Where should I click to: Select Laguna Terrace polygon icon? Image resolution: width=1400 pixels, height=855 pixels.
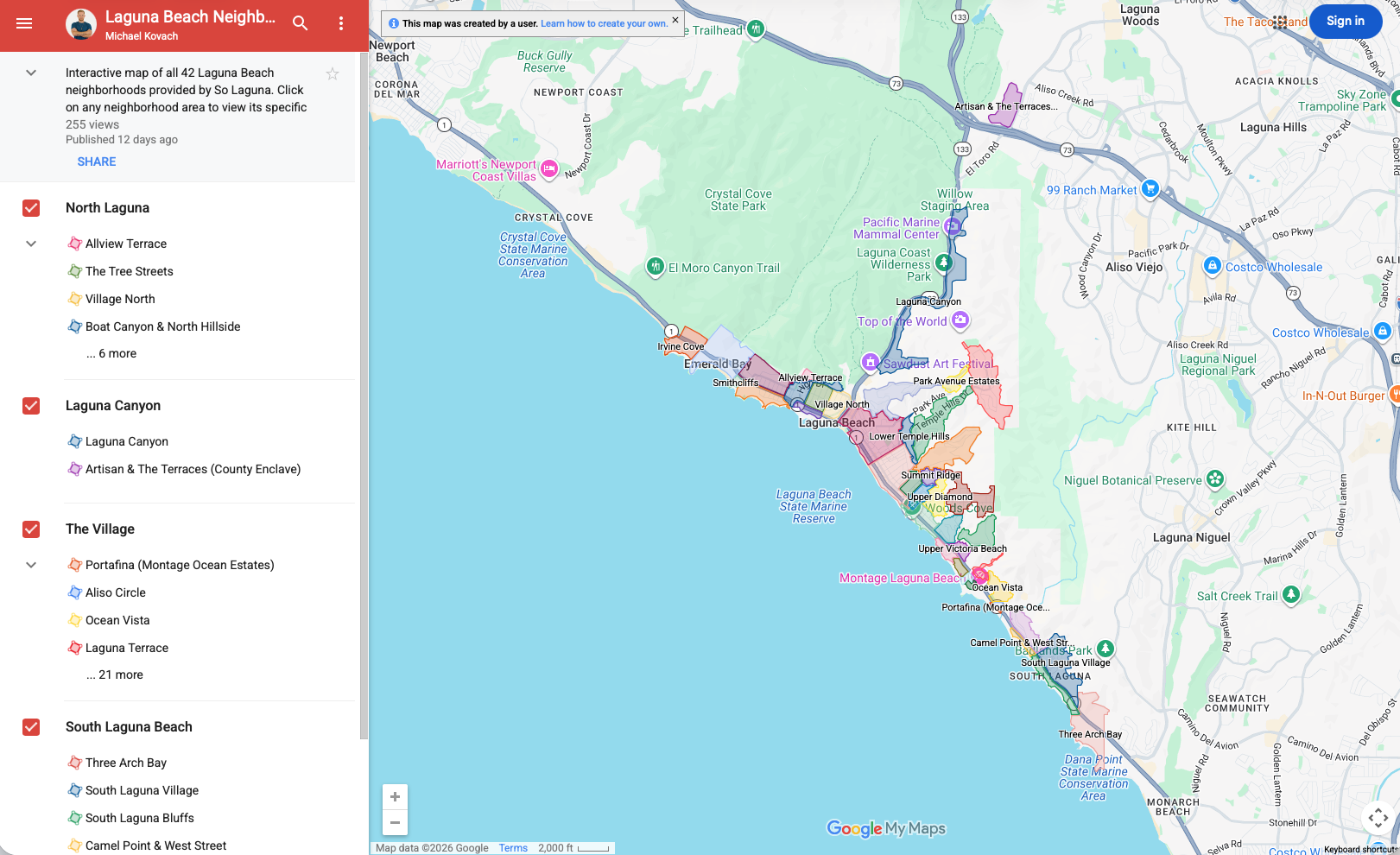click(75, 648)
